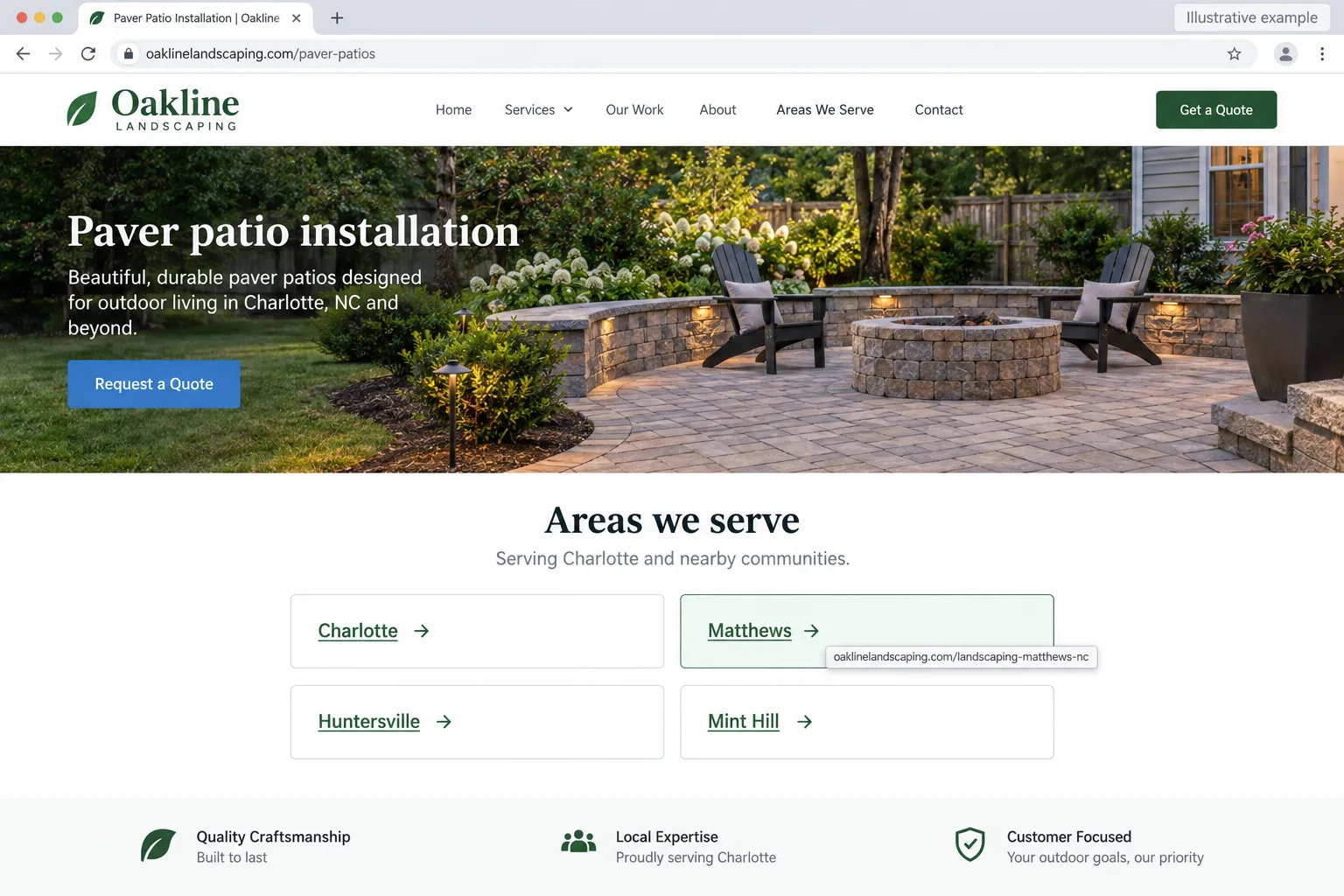Image resolution: width=1344 pixels, height=896 pixels.
Task: Open Areas We Serve in the nav
Action: coord(825,109)
